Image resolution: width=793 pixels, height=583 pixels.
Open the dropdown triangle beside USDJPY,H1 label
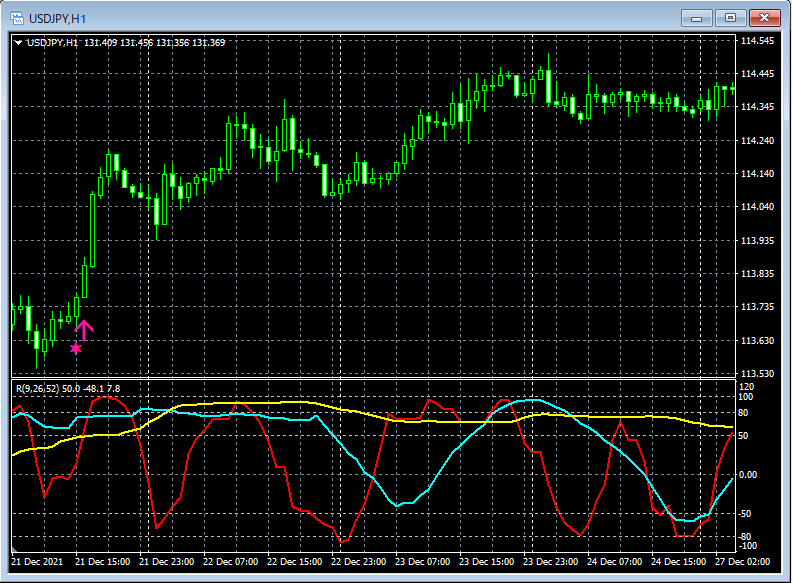point(18,42)
